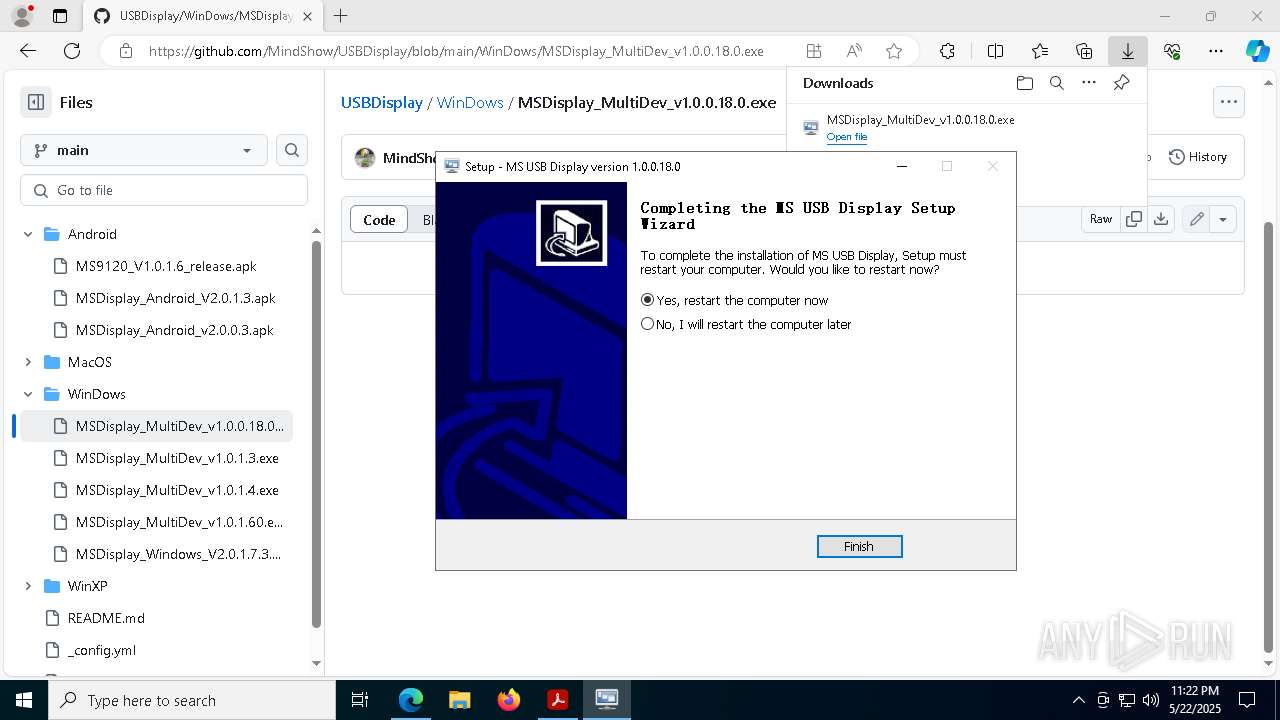
Task: Open Edge profile avatar icon
Action: [22, 16]
